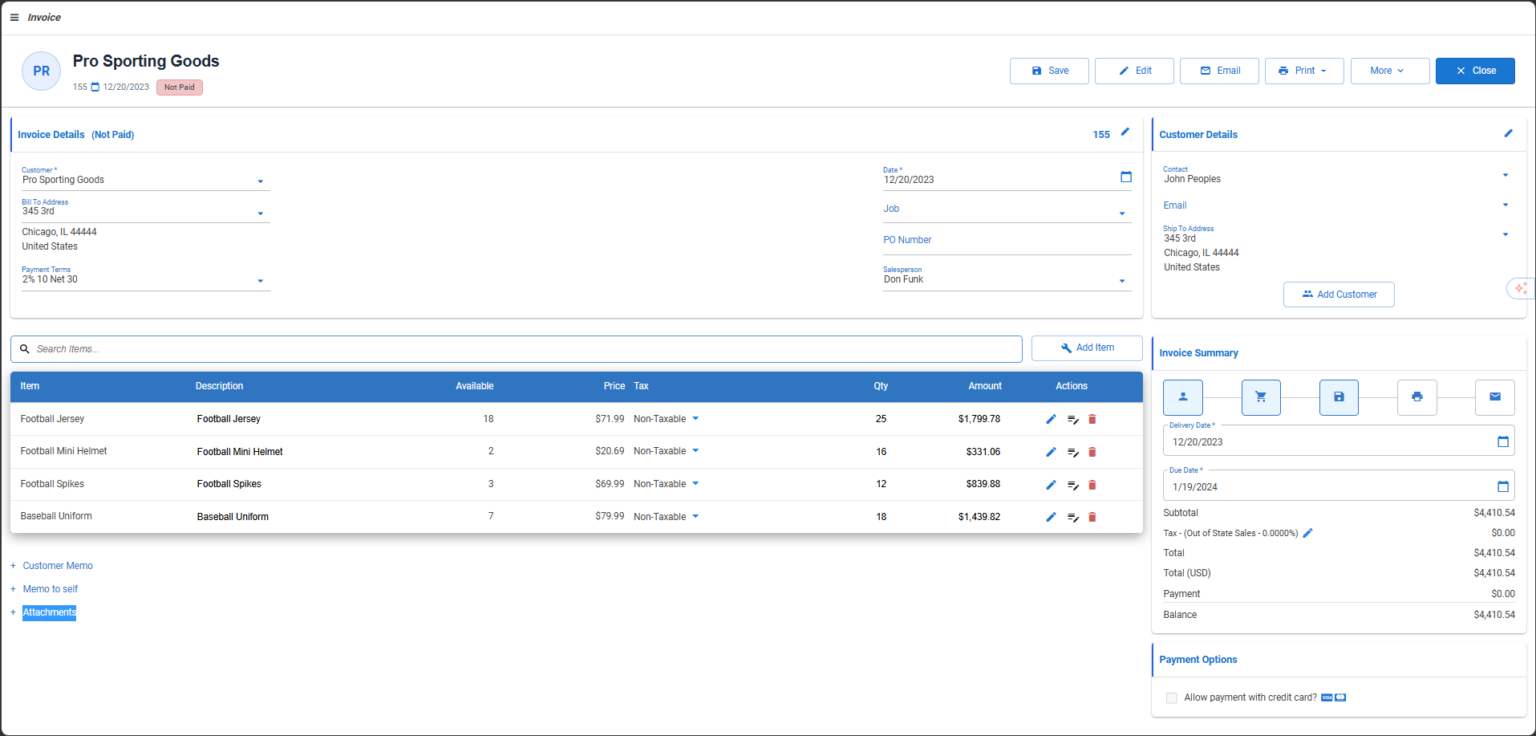
Task: Click the $79.99 price in Baseball Uniform row
Action: pos(609,516)
